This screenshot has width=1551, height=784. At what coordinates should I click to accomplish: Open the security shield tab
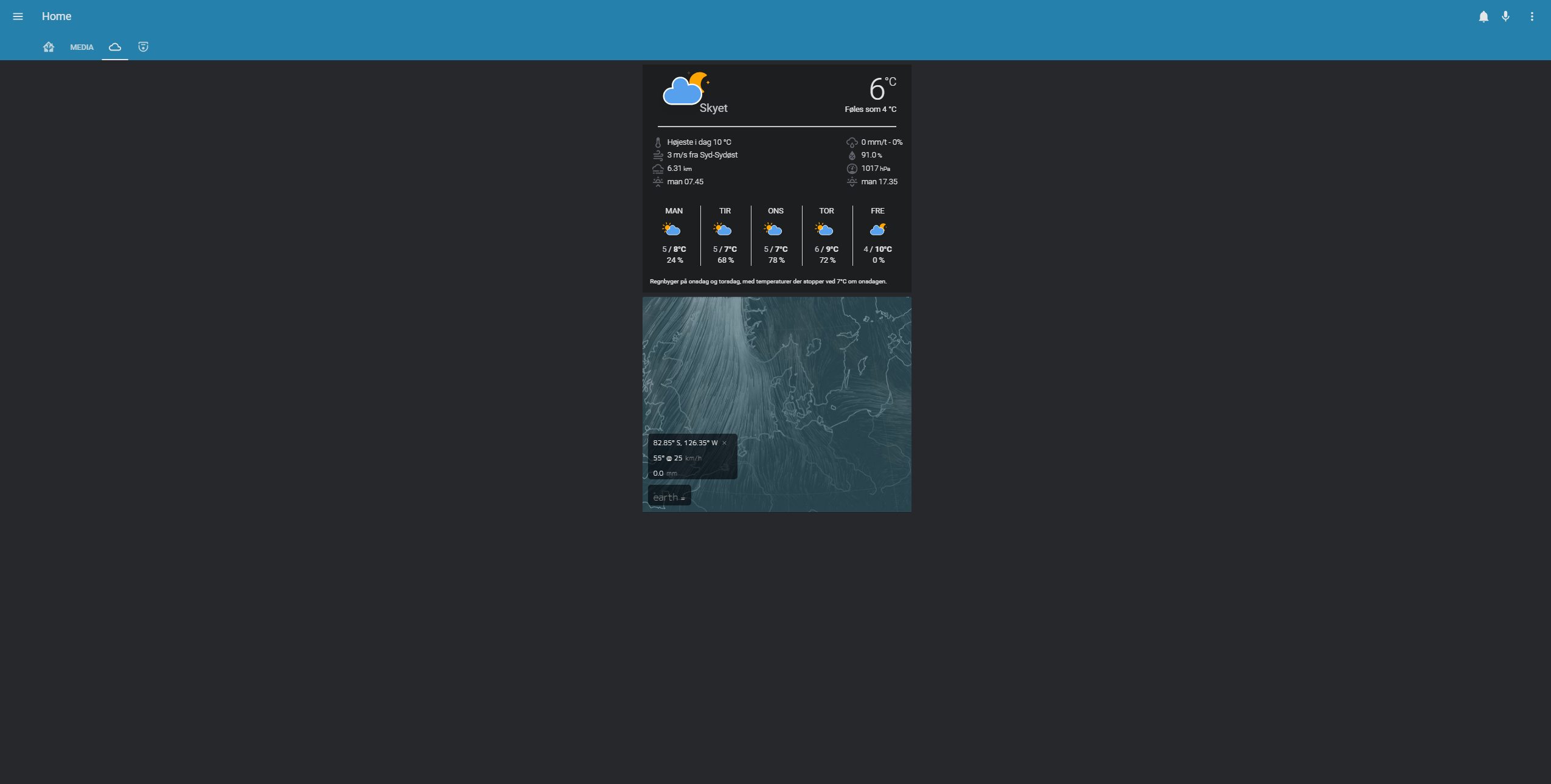tap(143, 47)
